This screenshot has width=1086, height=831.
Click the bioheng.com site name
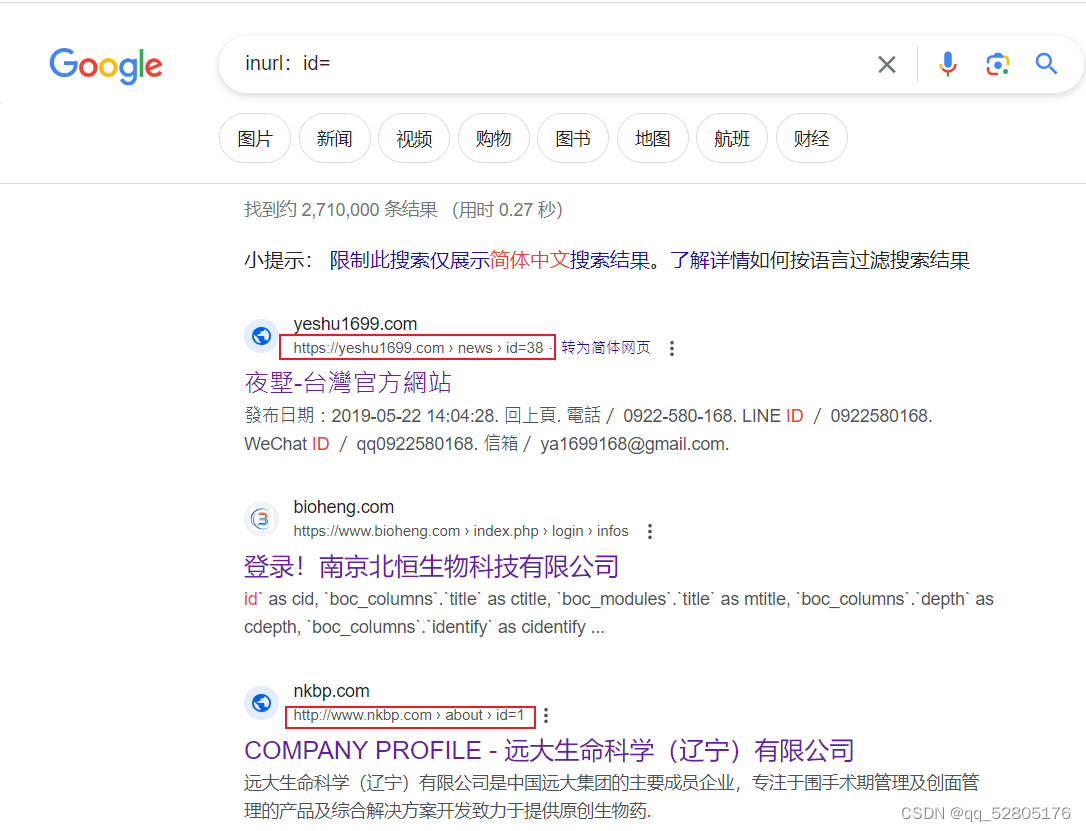344,507
